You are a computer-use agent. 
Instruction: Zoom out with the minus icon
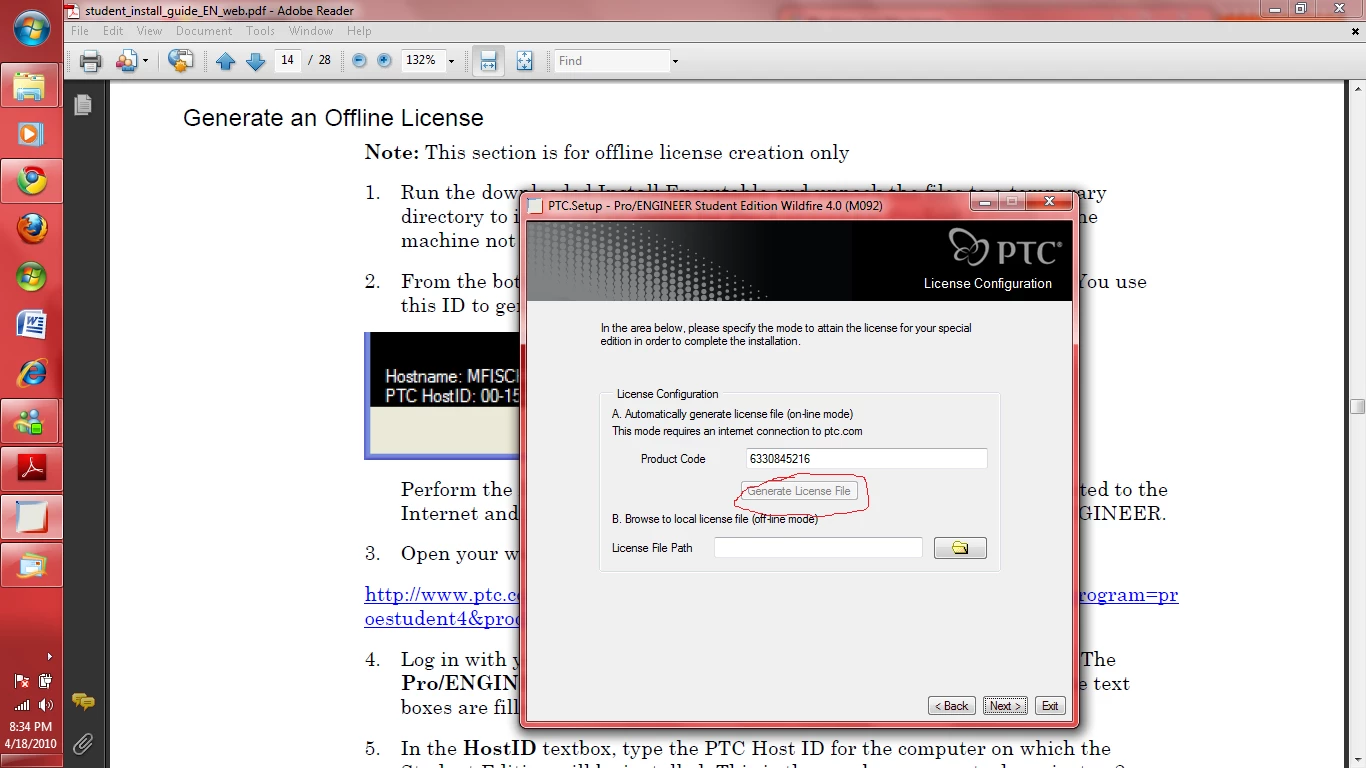(x=360, y=61)
